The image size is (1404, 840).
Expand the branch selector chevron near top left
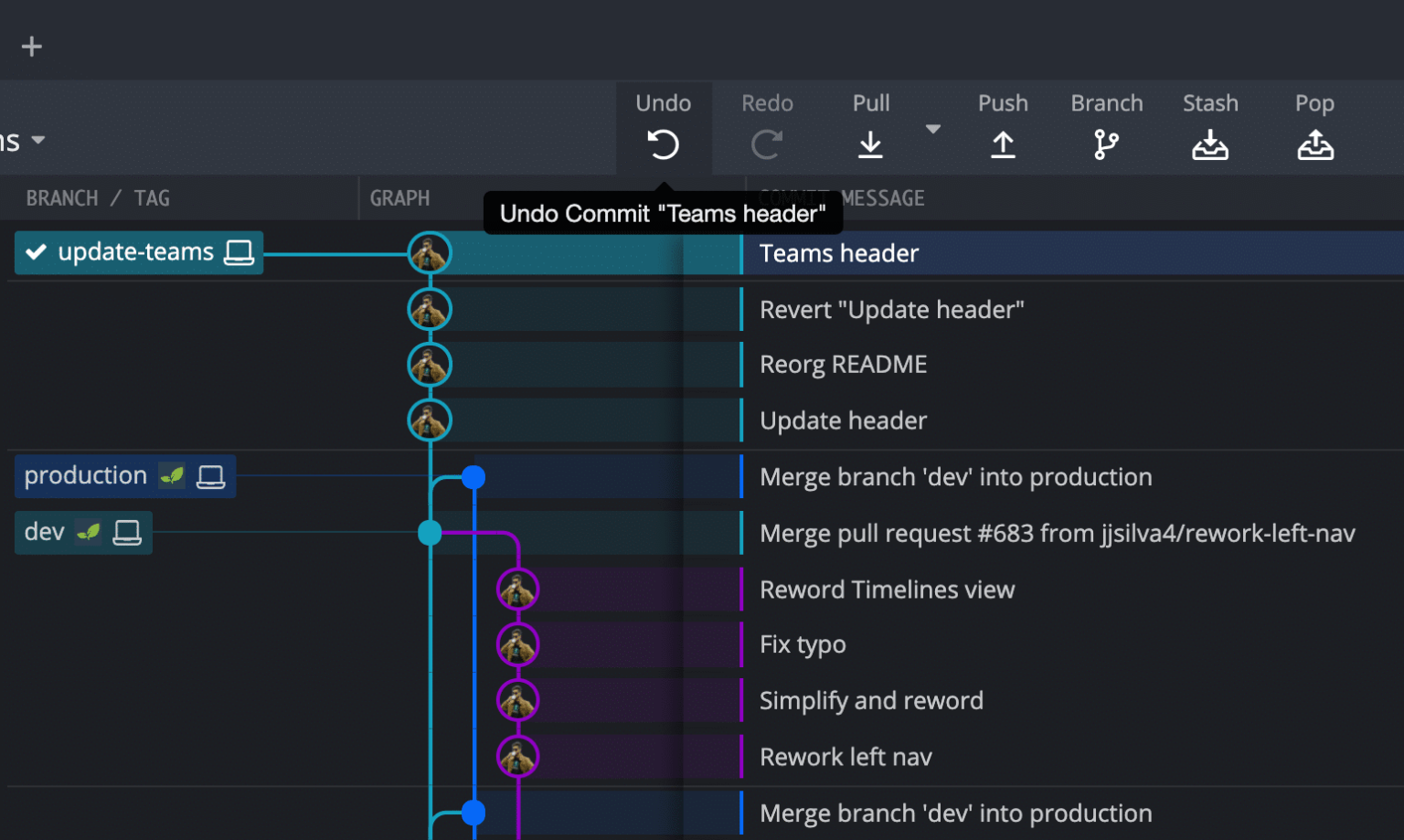coord(38,140)
